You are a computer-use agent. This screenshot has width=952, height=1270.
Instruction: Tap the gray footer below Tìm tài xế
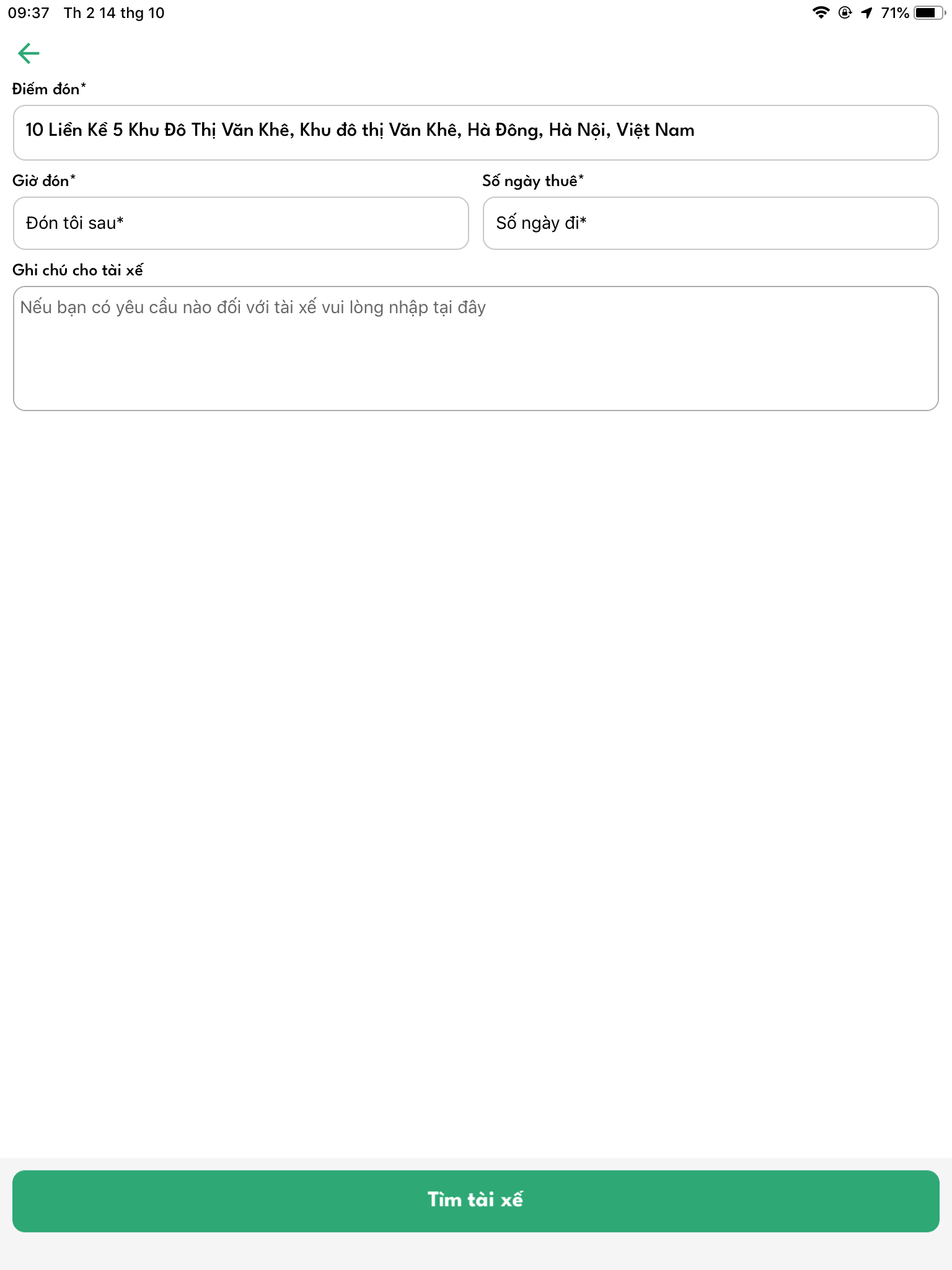pos(476,1253)
